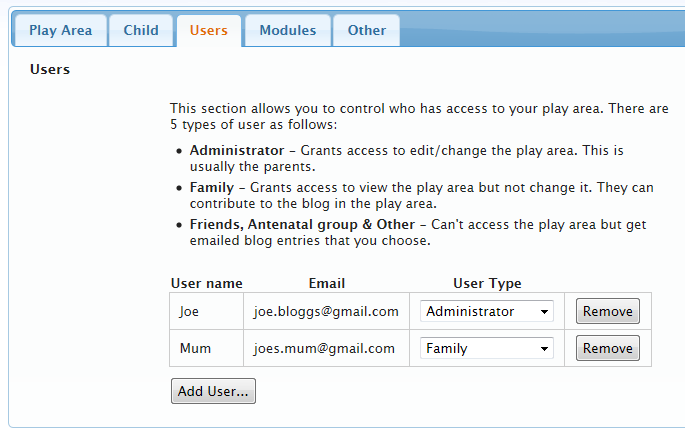Viewport: 685px width, 438px height.
Task: Remove the user Joe
Action: pyautogui.click(x=608, y=311)
